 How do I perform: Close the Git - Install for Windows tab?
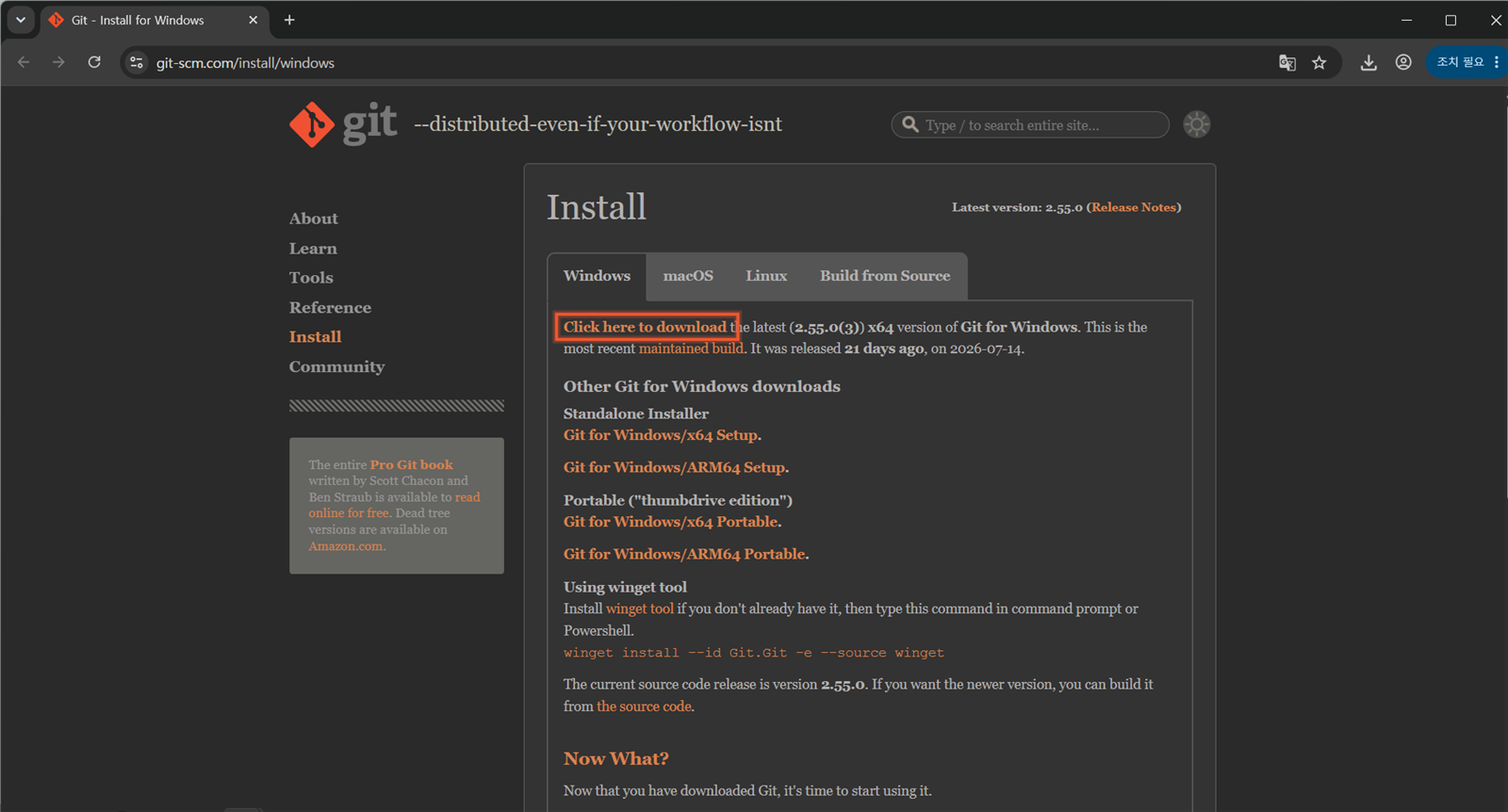[253, 20]
